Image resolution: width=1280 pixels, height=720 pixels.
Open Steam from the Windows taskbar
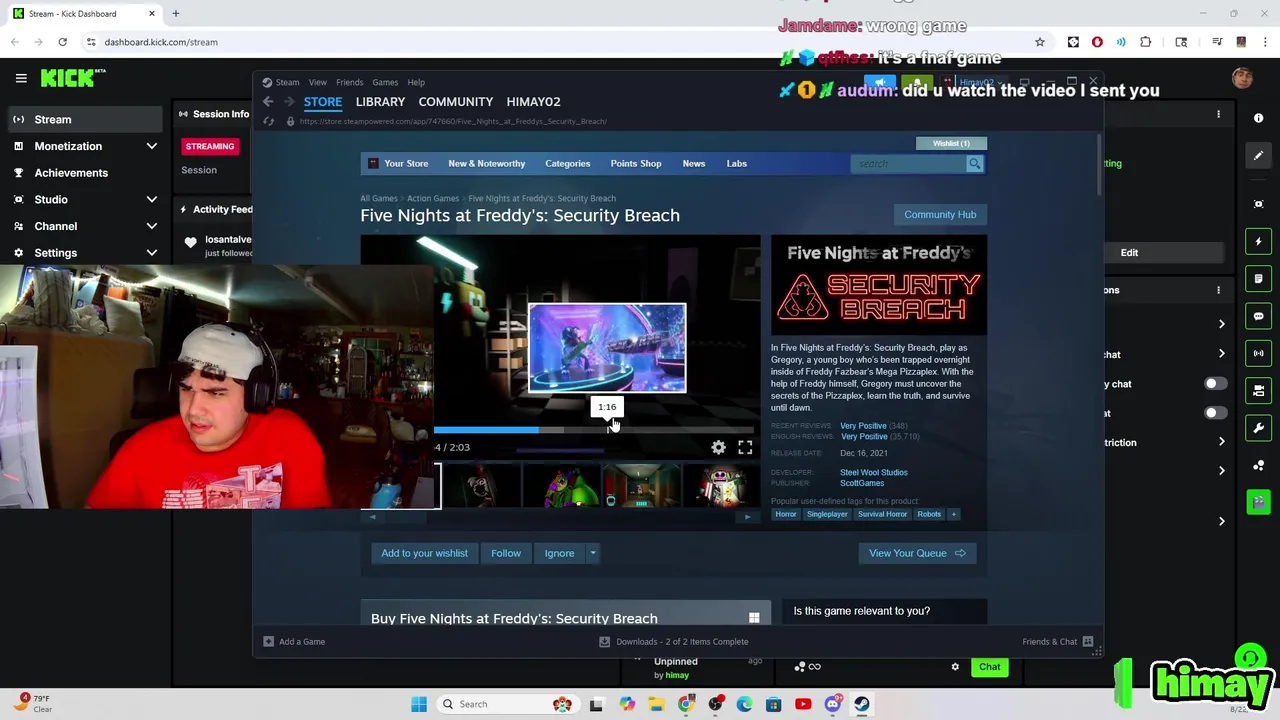861,704
